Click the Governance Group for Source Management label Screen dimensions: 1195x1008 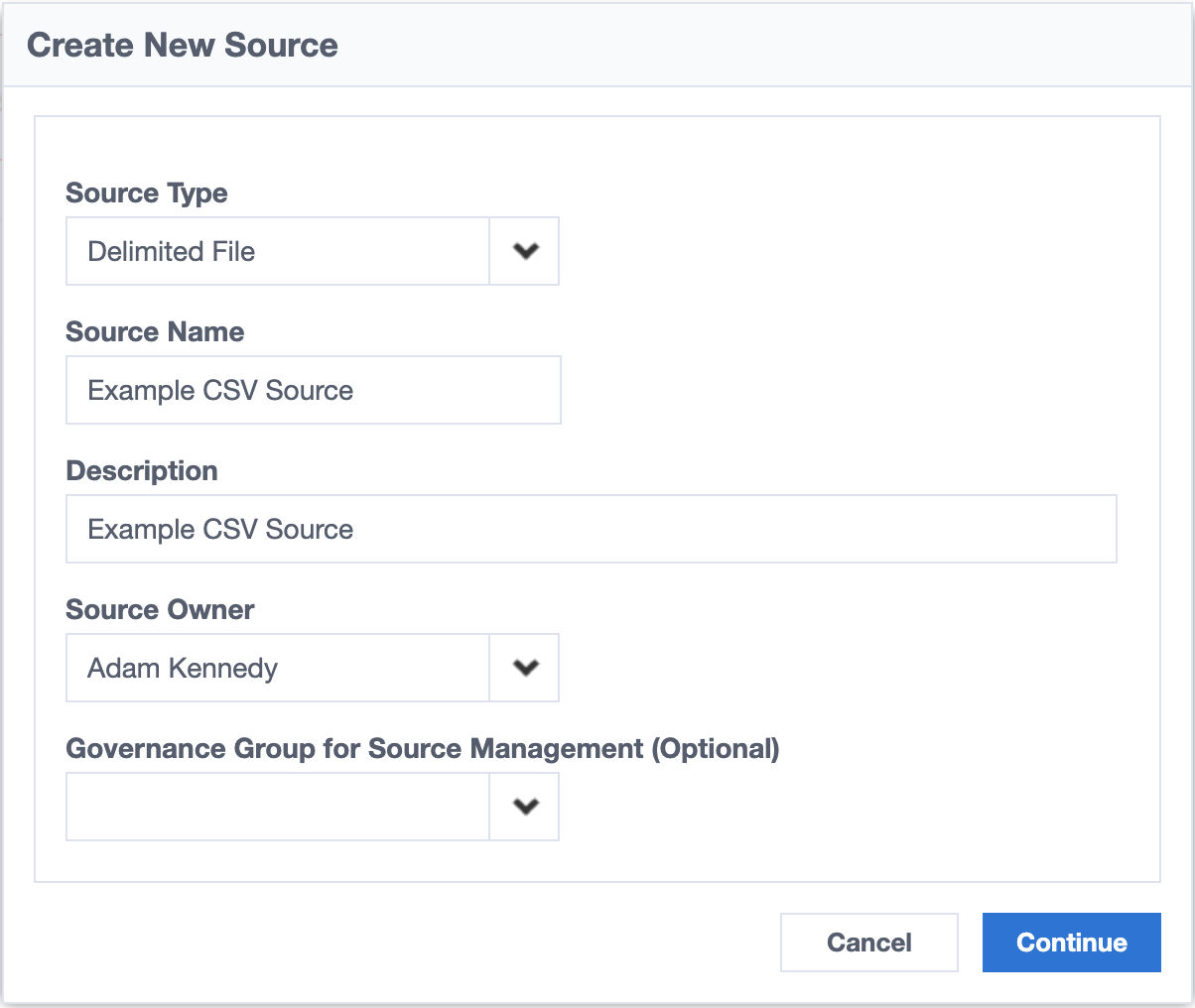(422, 749)
